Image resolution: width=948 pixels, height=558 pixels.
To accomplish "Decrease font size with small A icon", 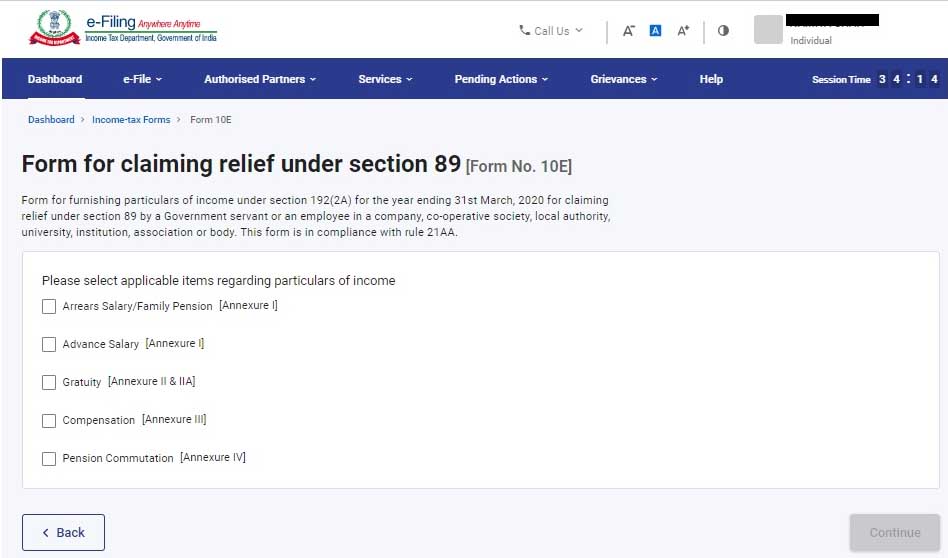I will [x=629, y=31].
